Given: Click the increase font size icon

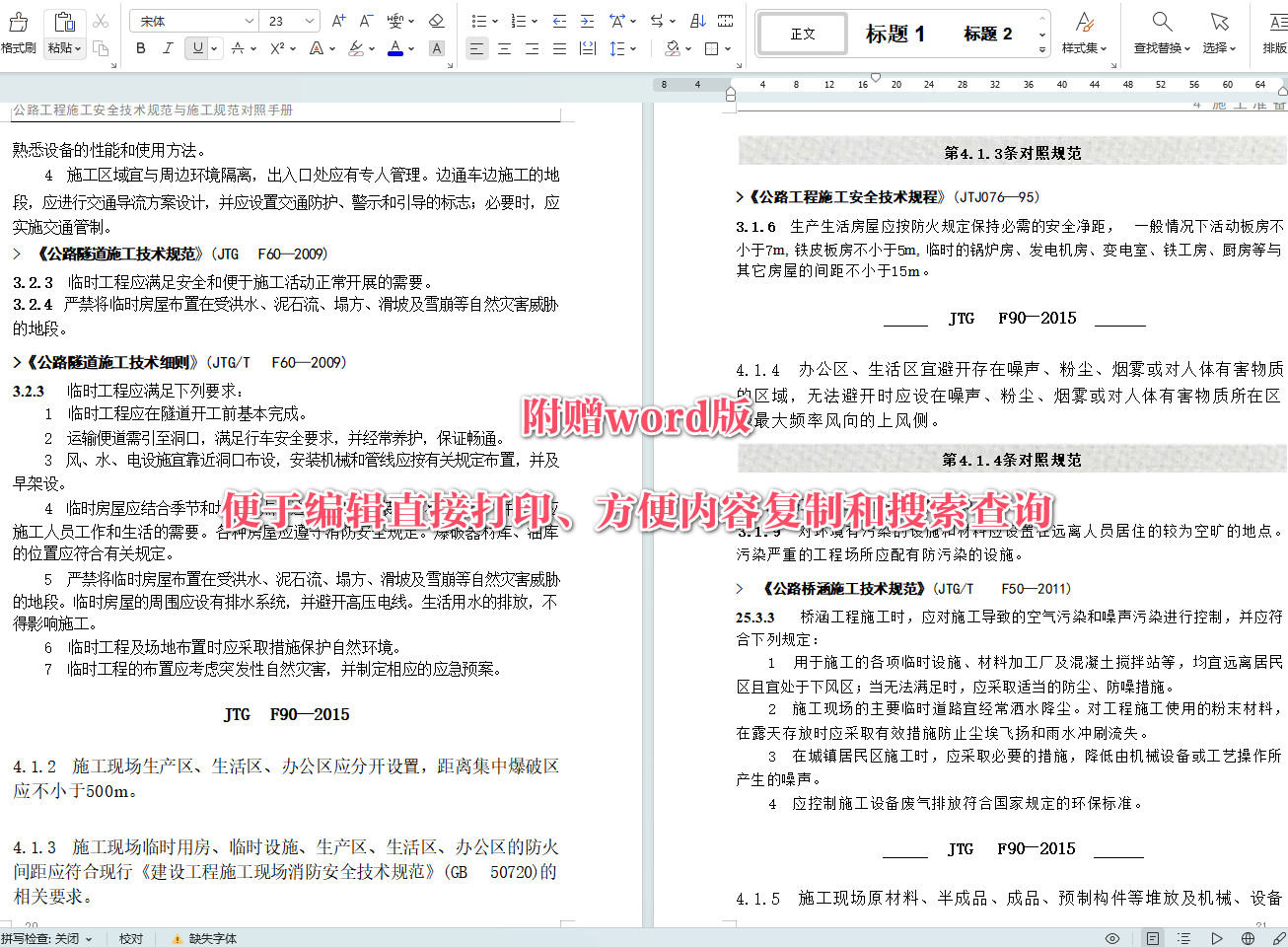Looking at the screenshot, I should coord(336,20).
